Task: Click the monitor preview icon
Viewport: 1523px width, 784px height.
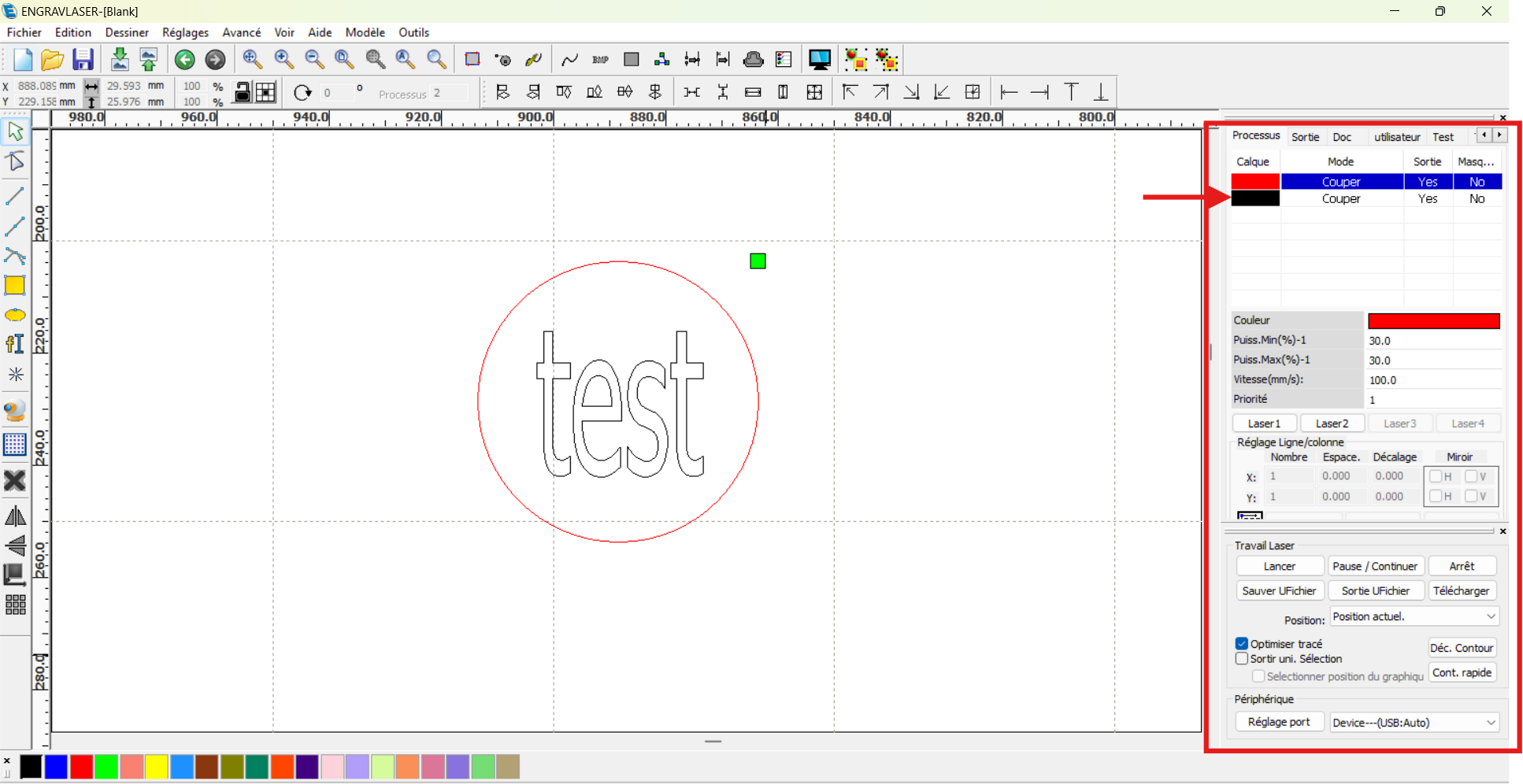Action: point(819,60)
